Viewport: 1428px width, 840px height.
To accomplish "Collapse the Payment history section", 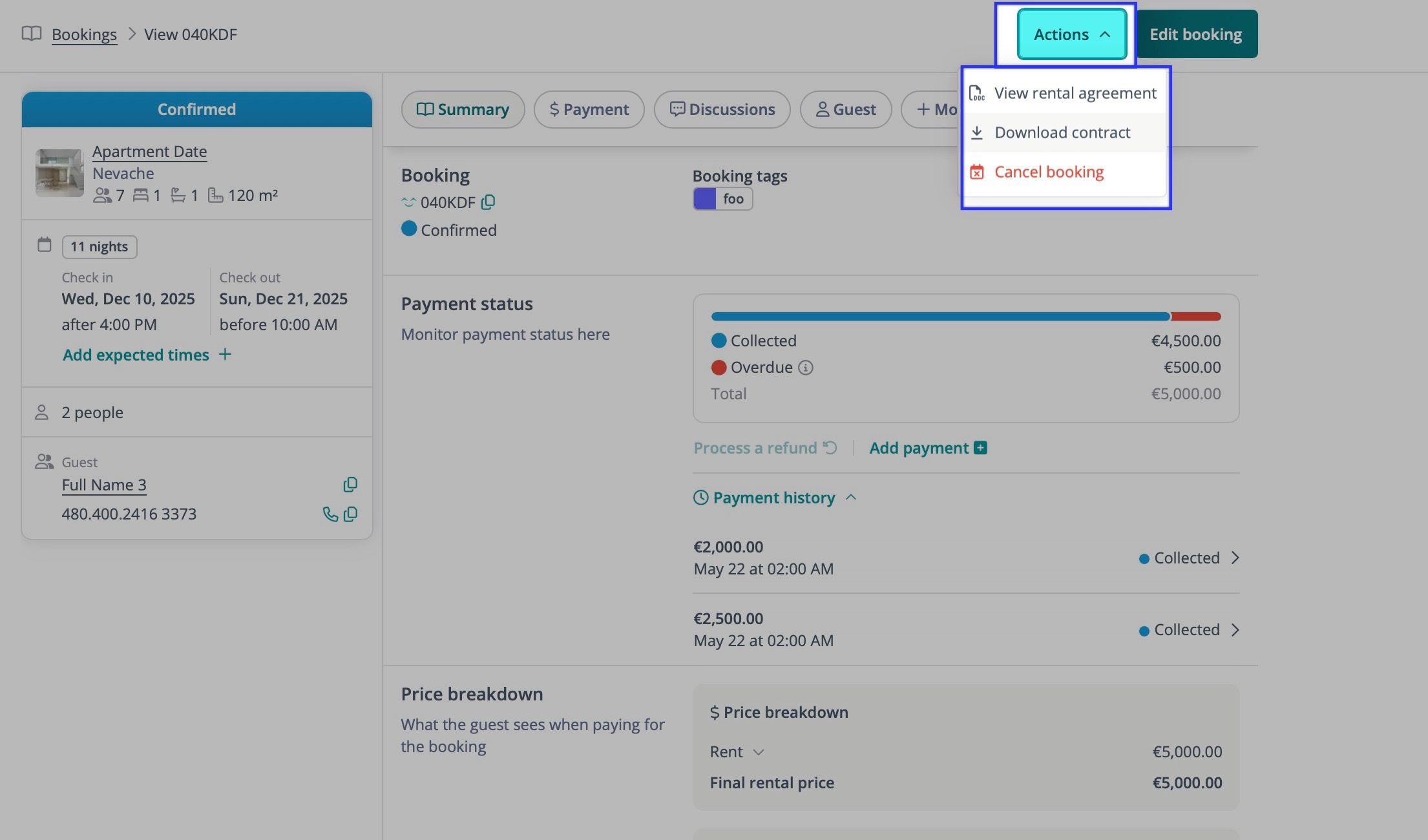I will tap(851, 498).
